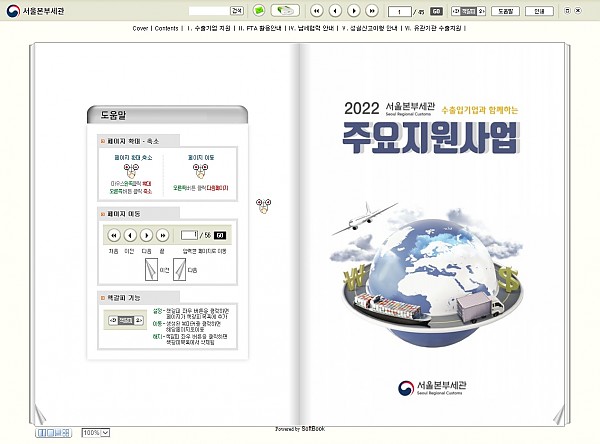Click the Powered by SoftBook link
Viewport: 600px width, 444px height.
(300, 429)
